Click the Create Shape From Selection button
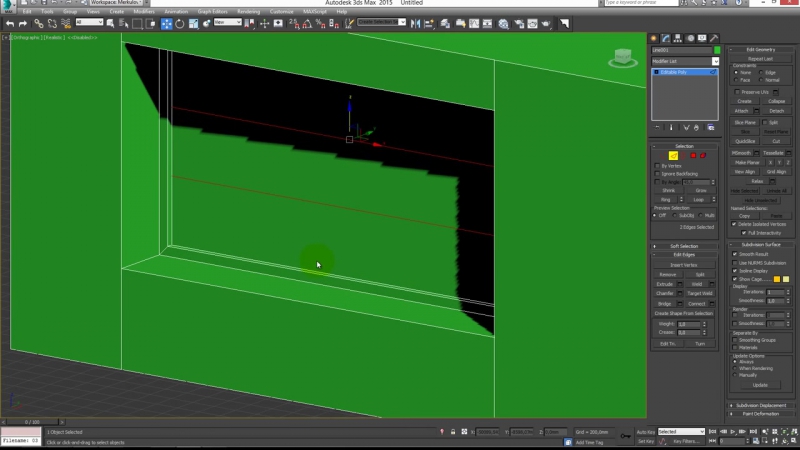The height and width of the screenshot is (450, 800). (x=685, y=313)
